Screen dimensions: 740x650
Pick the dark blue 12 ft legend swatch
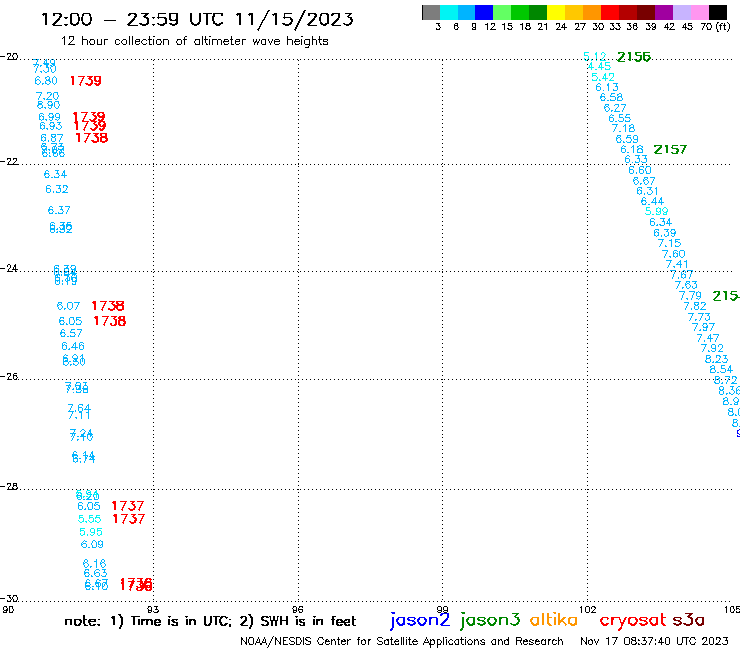coord(484,12)
